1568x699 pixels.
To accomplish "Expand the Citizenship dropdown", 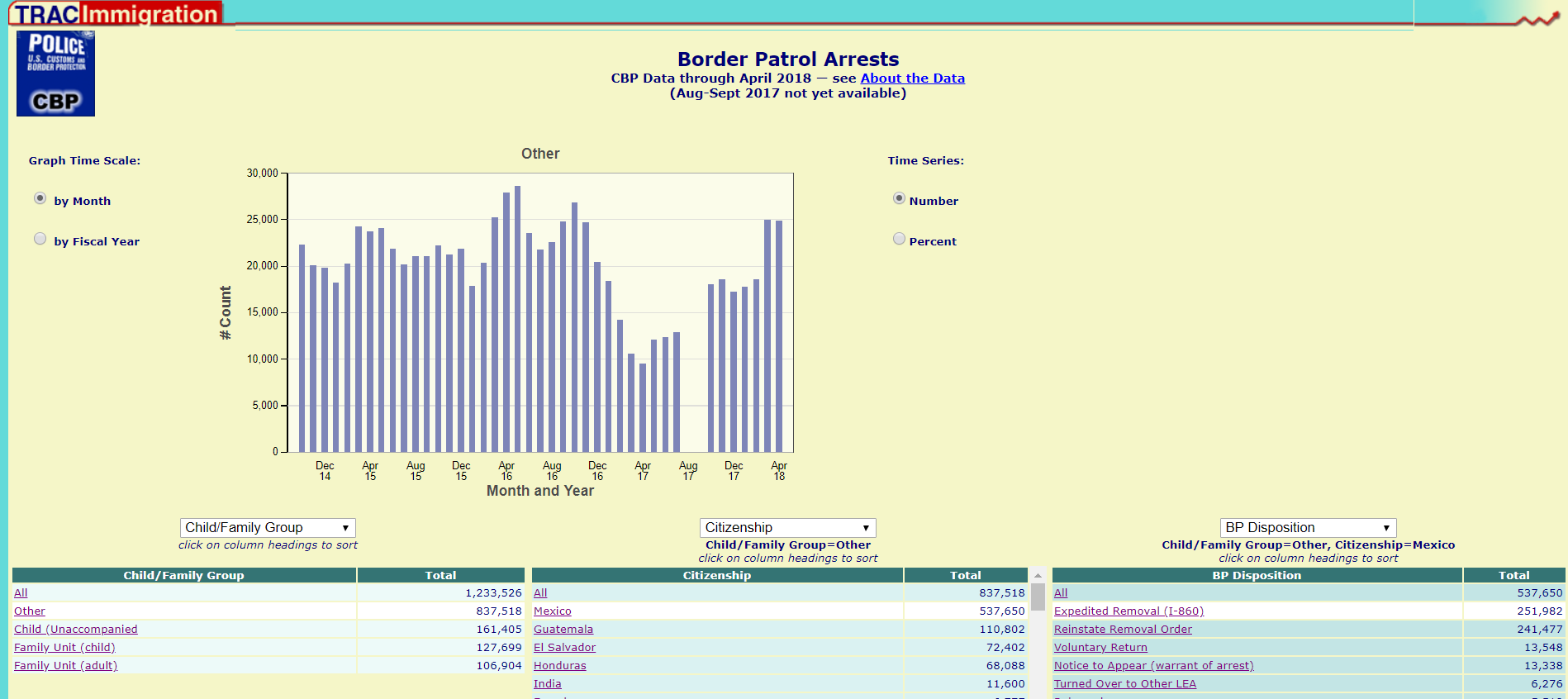I will 788,528.
